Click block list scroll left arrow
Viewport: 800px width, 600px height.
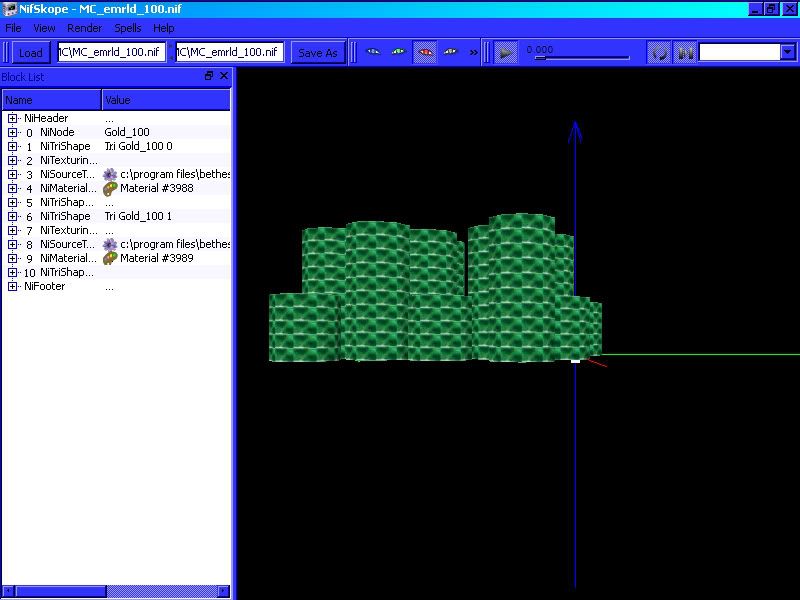8,591
